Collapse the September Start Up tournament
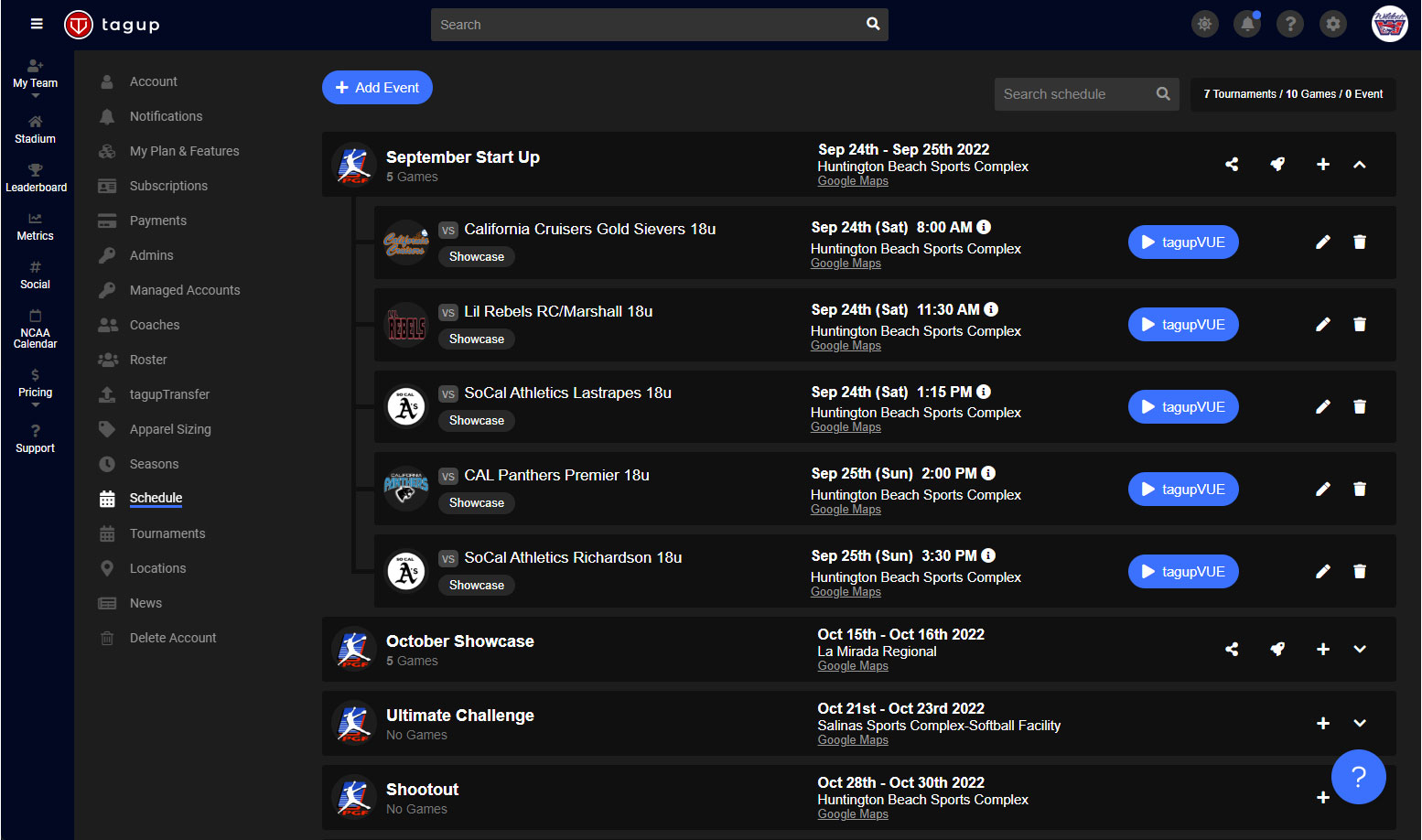Image resolution: width=1422 pixels, height=840 pixels. pos(1360,165)
